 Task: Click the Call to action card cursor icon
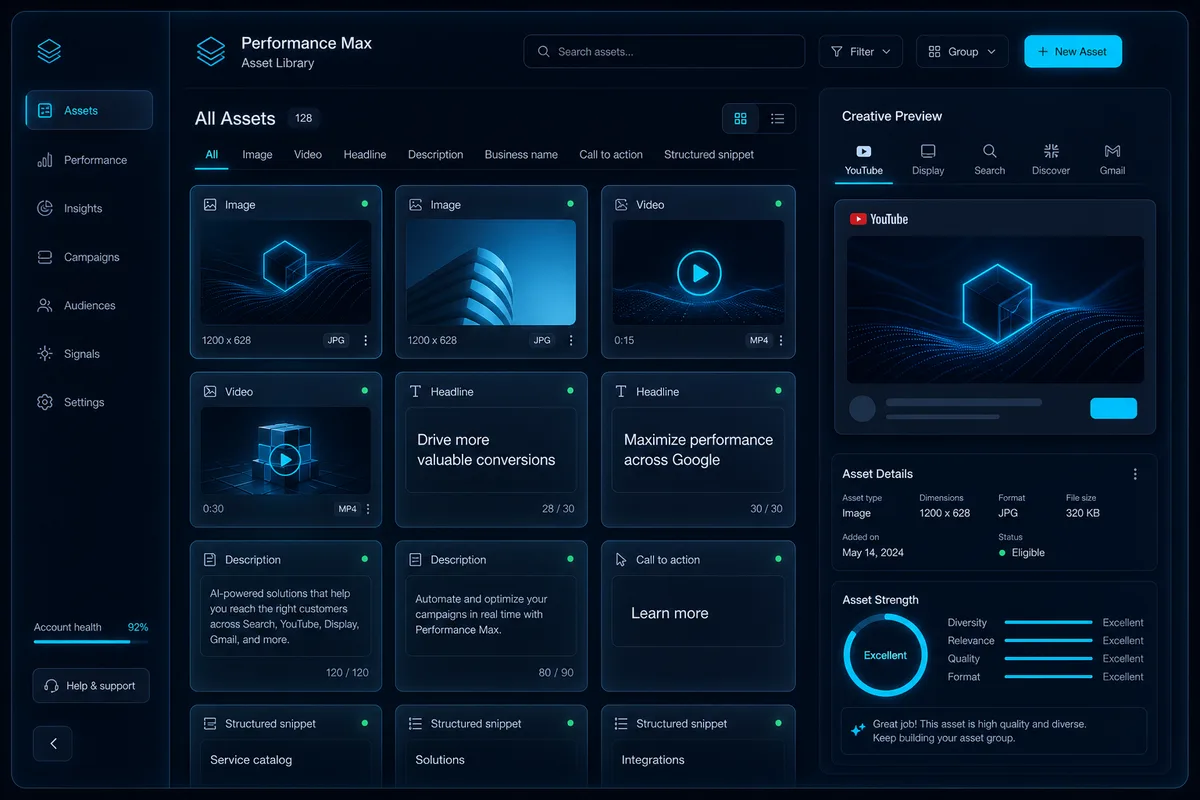pos(621,560)
